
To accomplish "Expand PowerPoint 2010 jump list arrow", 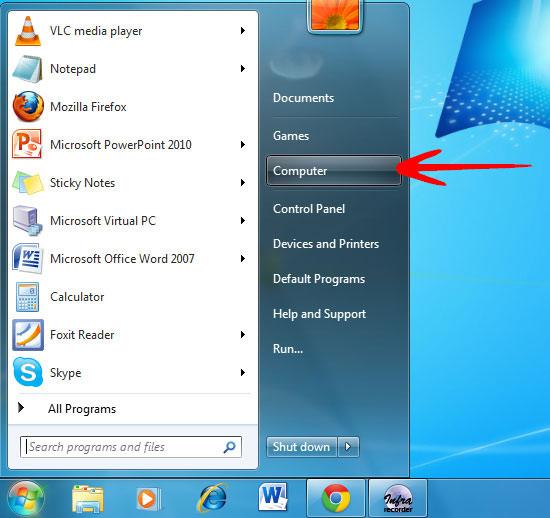I will [x=243, y=144].
